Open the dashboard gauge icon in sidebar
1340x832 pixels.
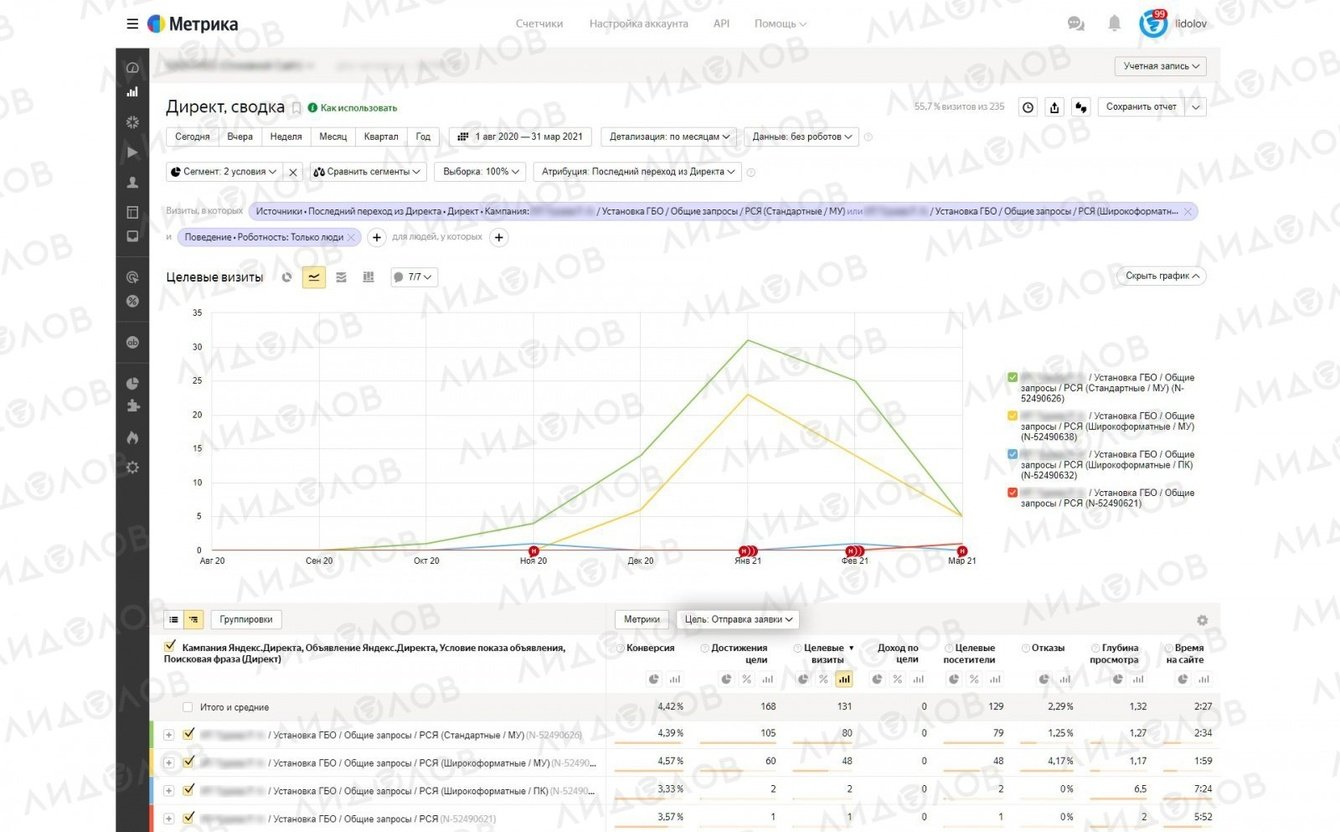click(x=132, y=68)
